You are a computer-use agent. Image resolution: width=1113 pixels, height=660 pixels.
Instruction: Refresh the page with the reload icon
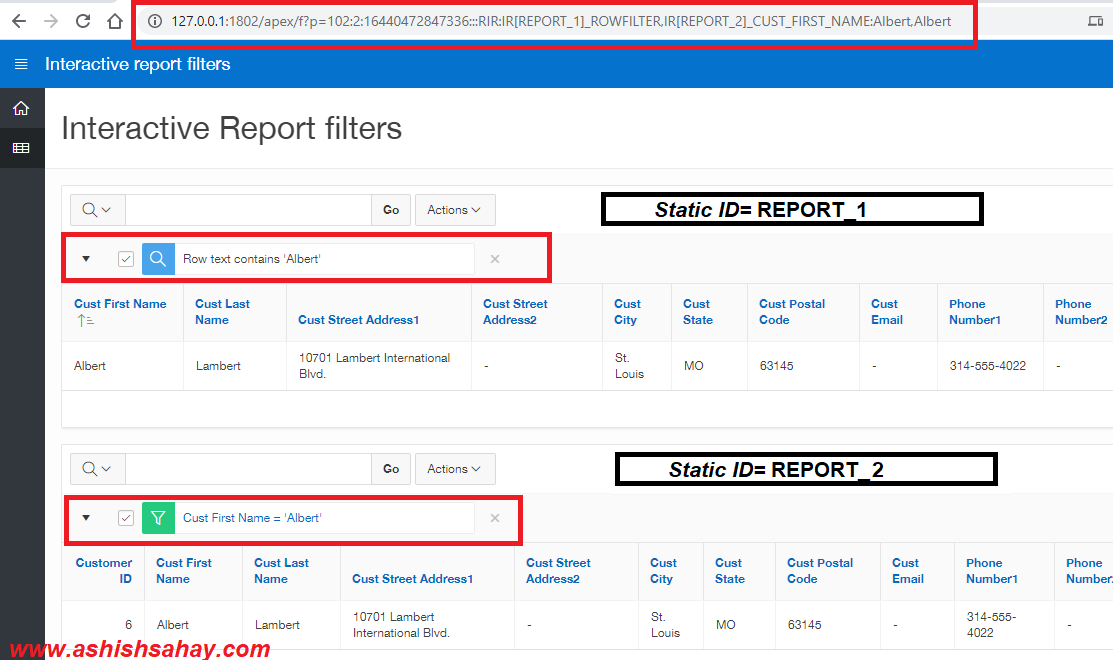(84, 20)
